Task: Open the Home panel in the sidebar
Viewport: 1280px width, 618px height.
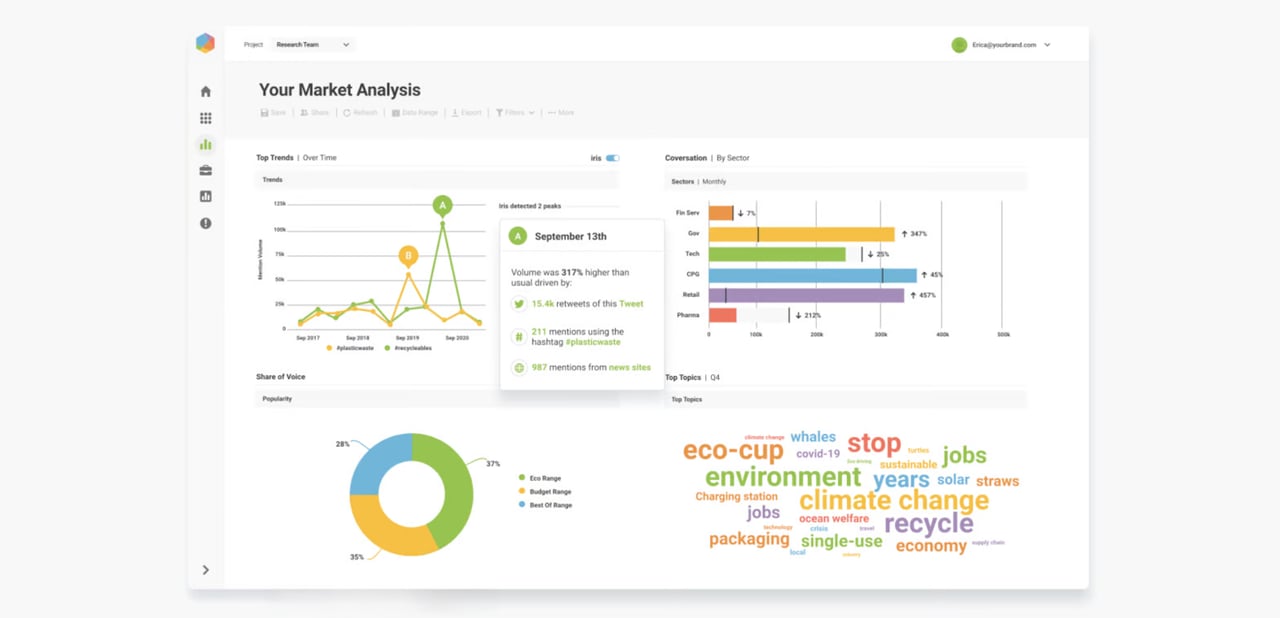Action: pyautogui.click(x=205, y=91)
